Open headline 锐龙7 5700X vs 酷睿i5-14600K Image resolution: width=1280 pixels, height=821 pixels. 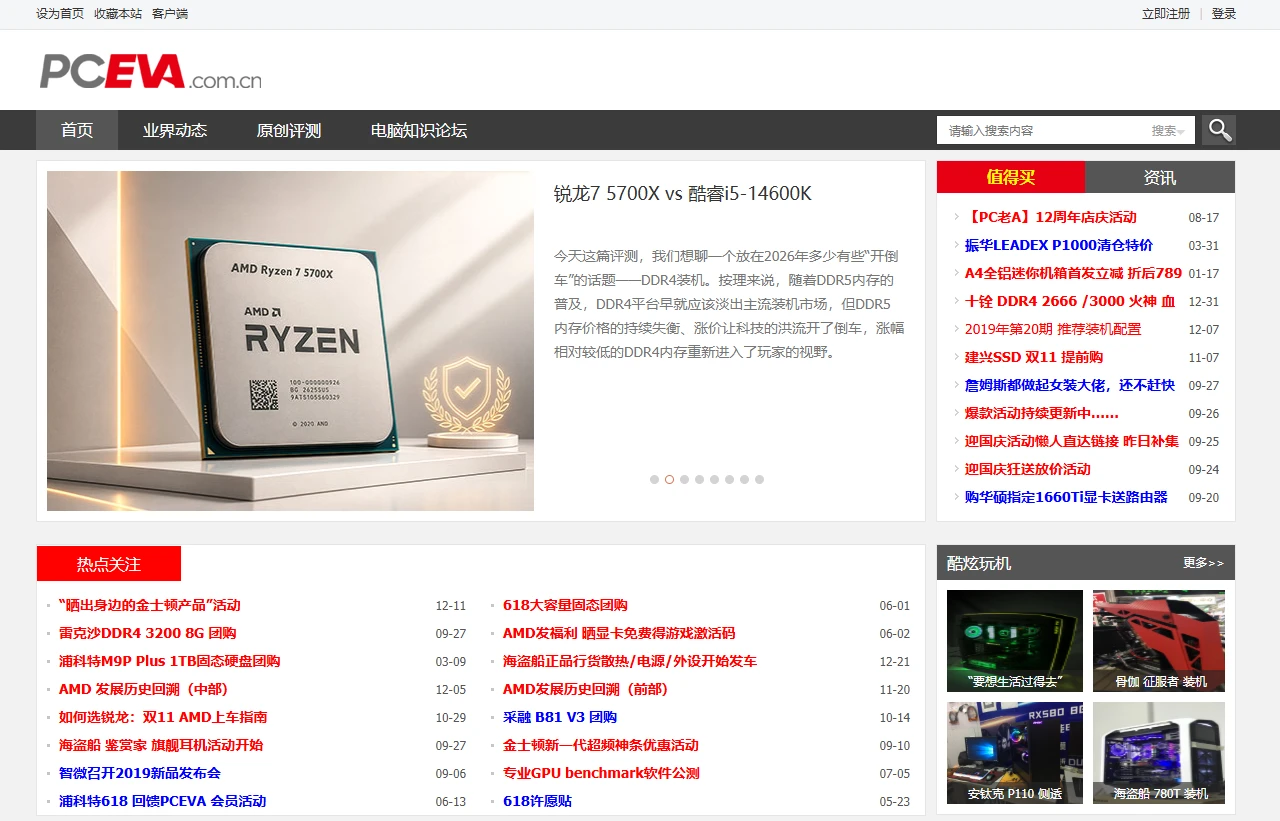683,194
